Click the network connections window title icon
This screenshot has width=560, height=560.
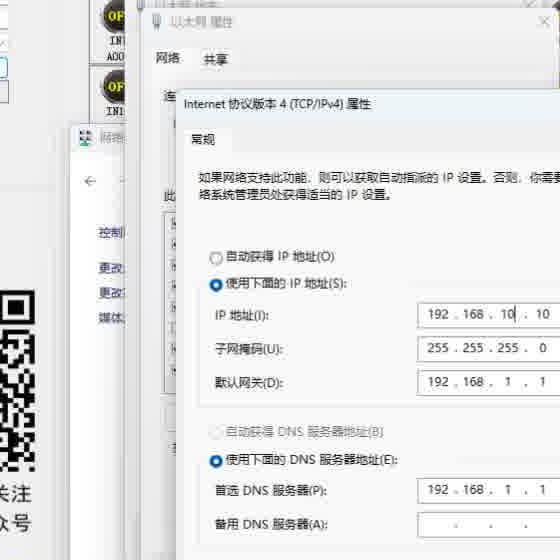(85, 138)
